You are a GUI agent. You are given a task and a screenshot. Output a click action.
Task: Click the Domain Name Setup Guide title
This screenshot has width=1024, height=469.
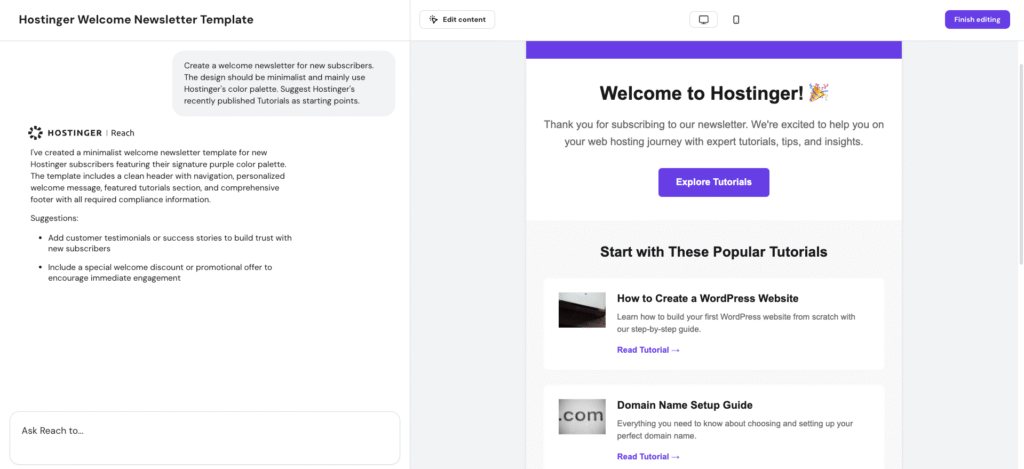tap(684, 405)
